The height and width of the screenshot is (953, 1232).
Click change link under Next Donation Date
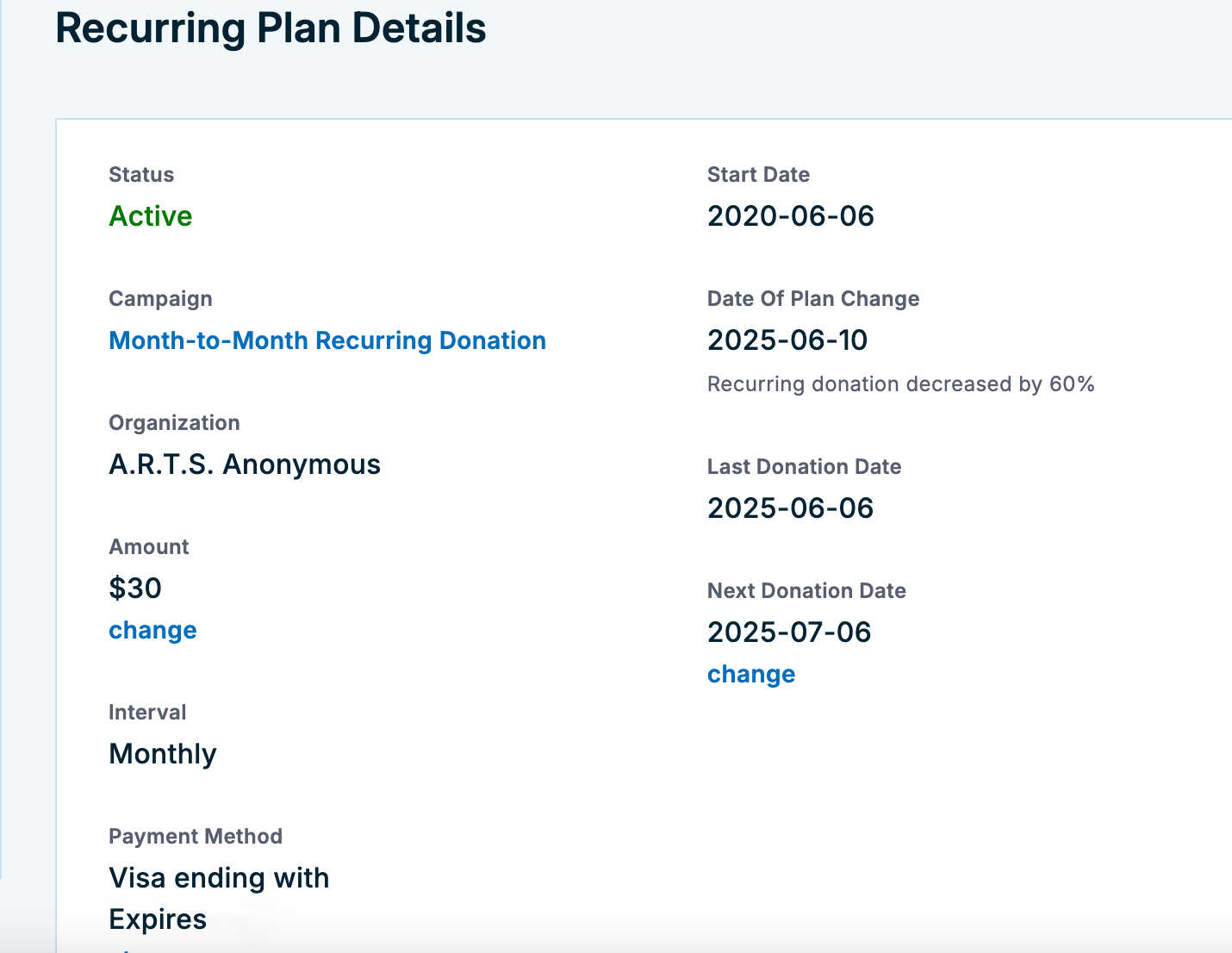pos(750,674)
